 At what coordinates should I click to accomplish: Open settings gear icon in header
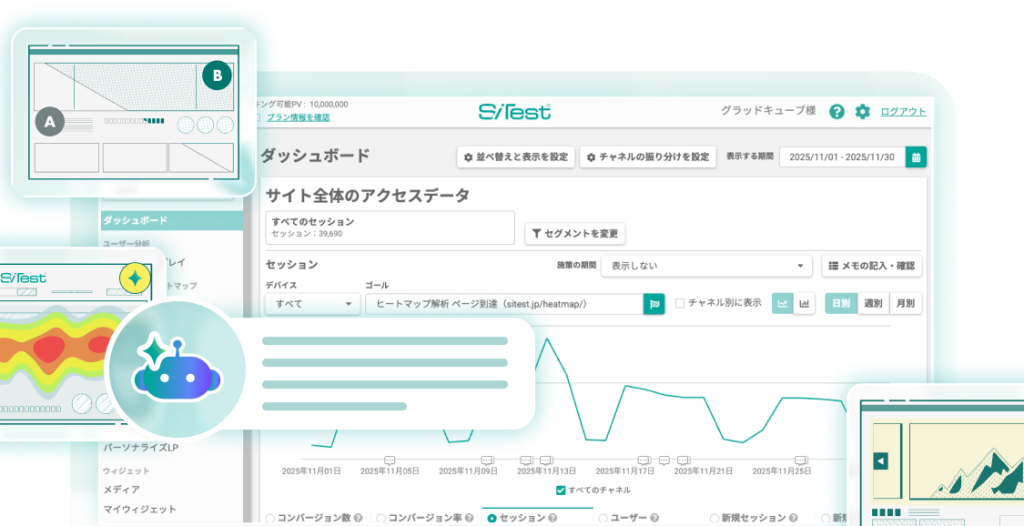click(863, 112)
